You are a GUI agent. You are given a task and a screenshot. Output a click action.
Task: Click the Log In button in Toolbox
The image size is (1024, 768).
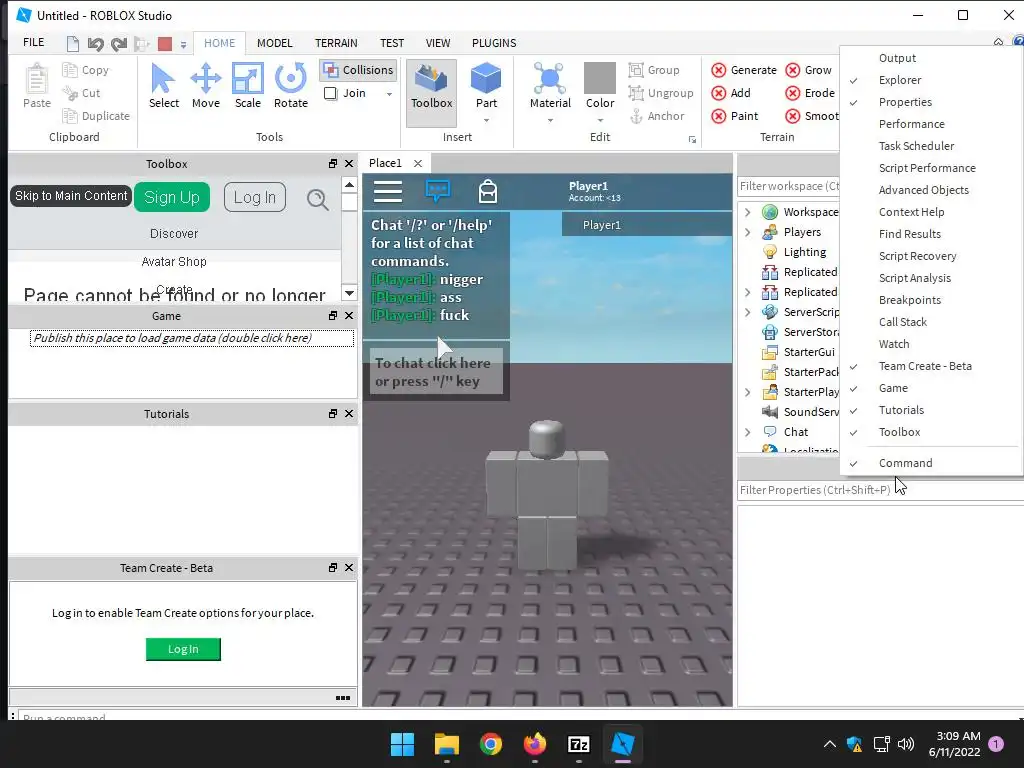255,197
